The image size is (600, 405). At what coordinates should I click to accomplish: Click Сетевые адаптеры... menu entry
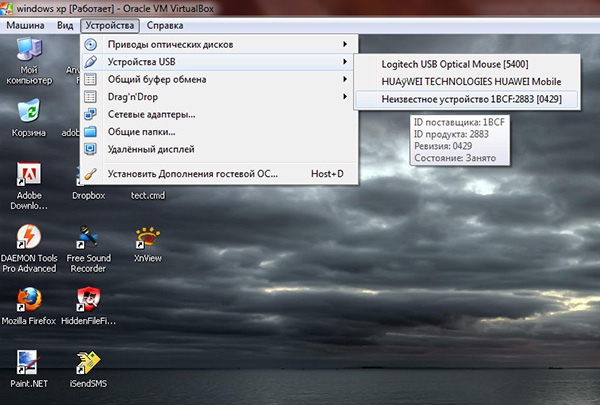(x=150, y=114)
